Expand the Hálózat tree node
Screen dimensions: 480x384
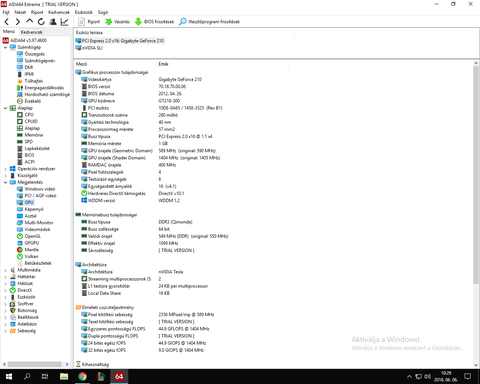5,283
